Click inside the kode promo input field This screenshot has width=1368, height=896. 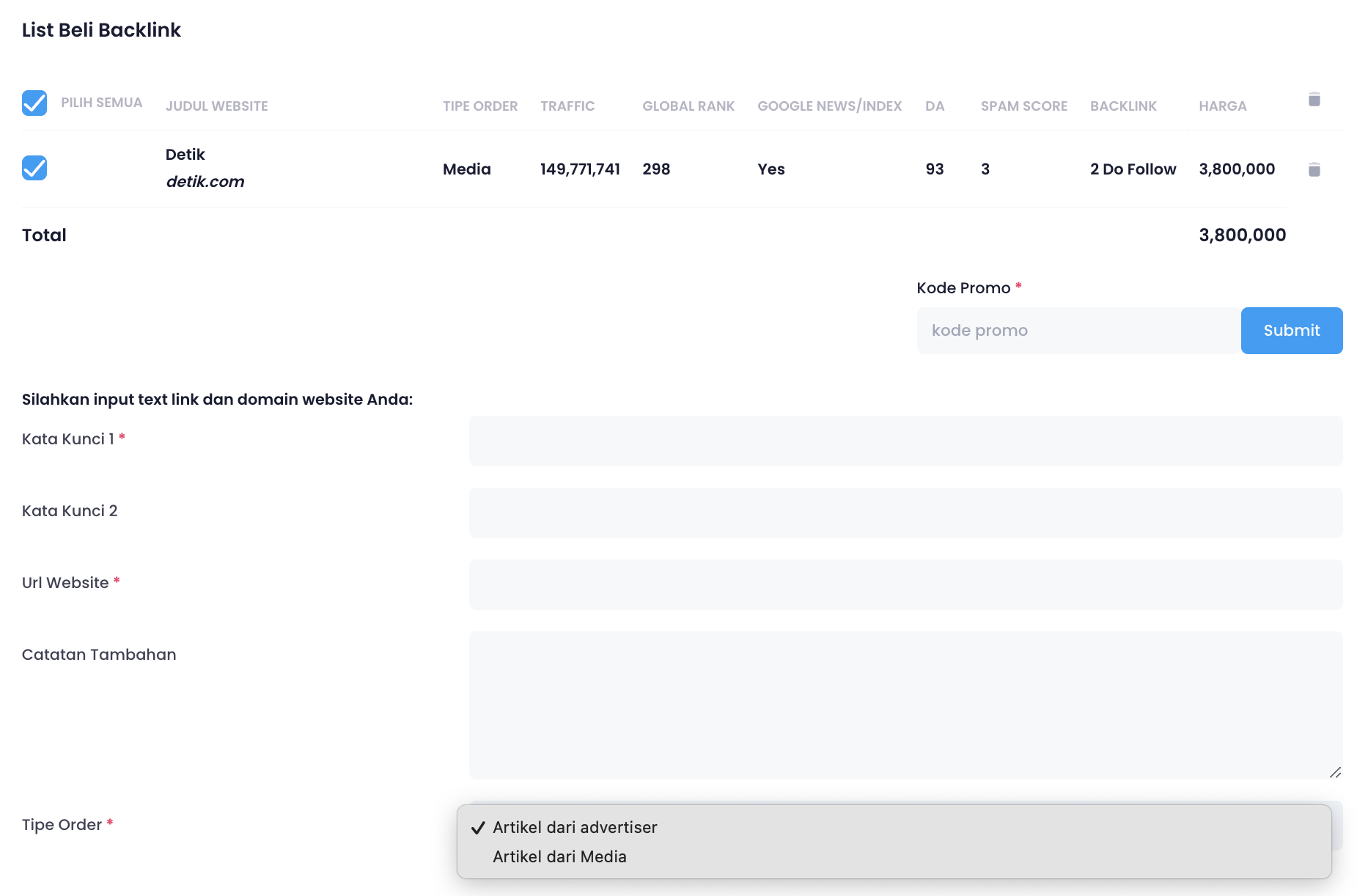coord(1063,330)
